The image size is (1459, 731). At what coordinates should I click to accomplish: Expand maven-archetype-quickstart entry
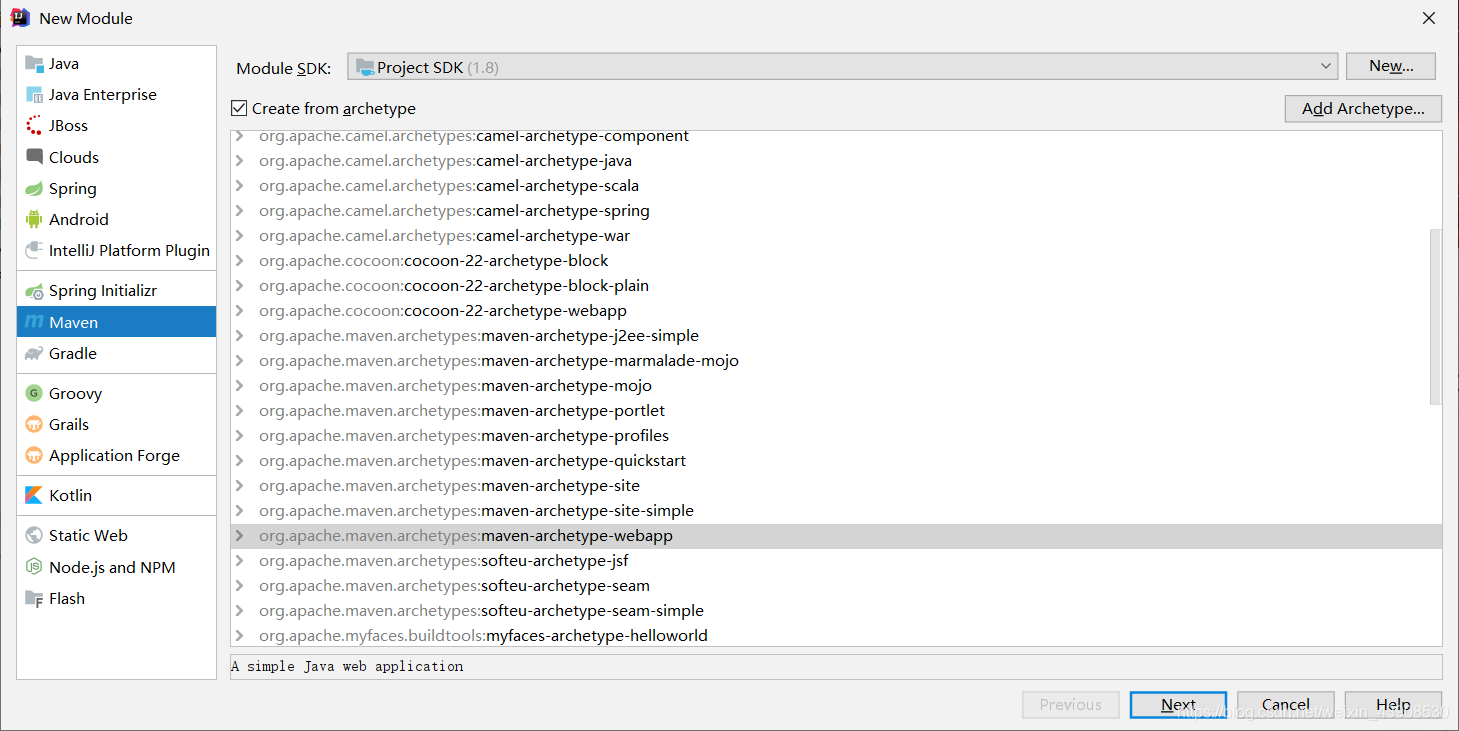pos(240,461)
